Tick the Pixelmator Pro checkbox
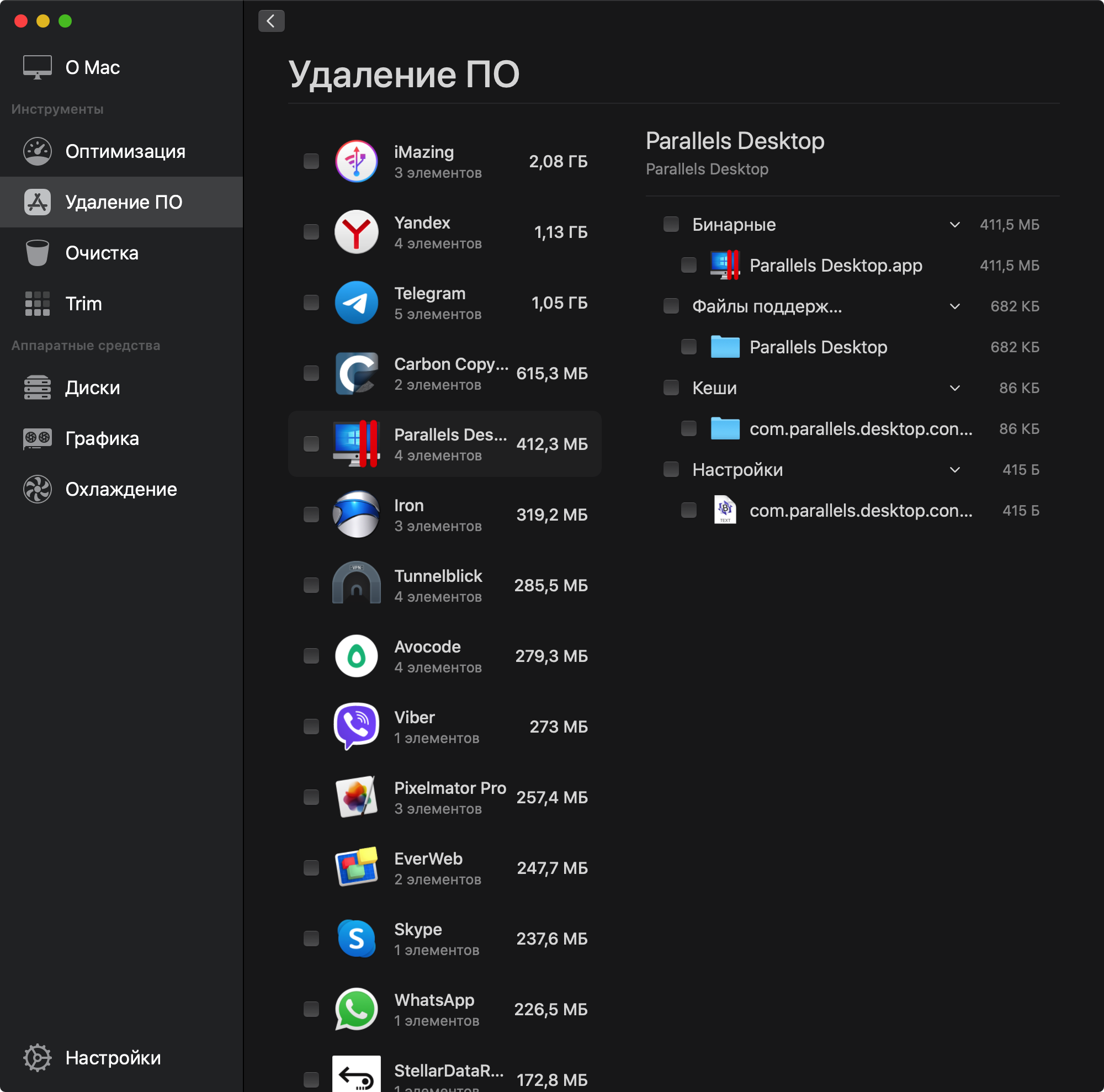1104x1092 pixels. [x=311, y=797]
